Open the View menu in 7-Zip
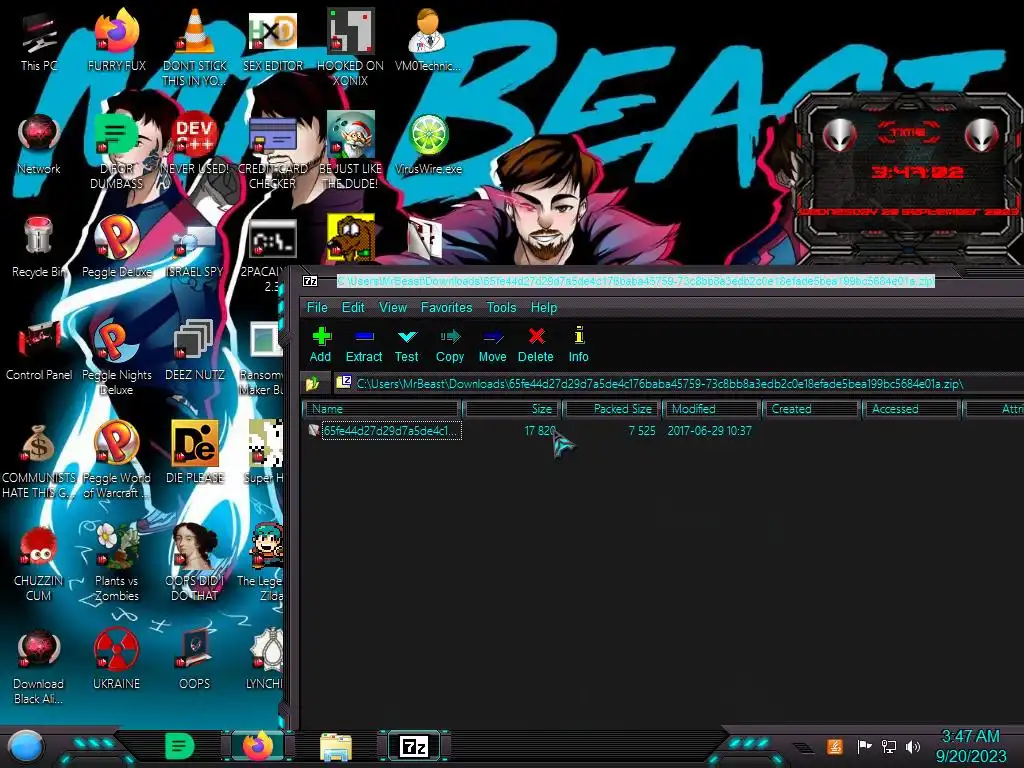This screenshot has height=768, width=1024. [x=393, y=308]
